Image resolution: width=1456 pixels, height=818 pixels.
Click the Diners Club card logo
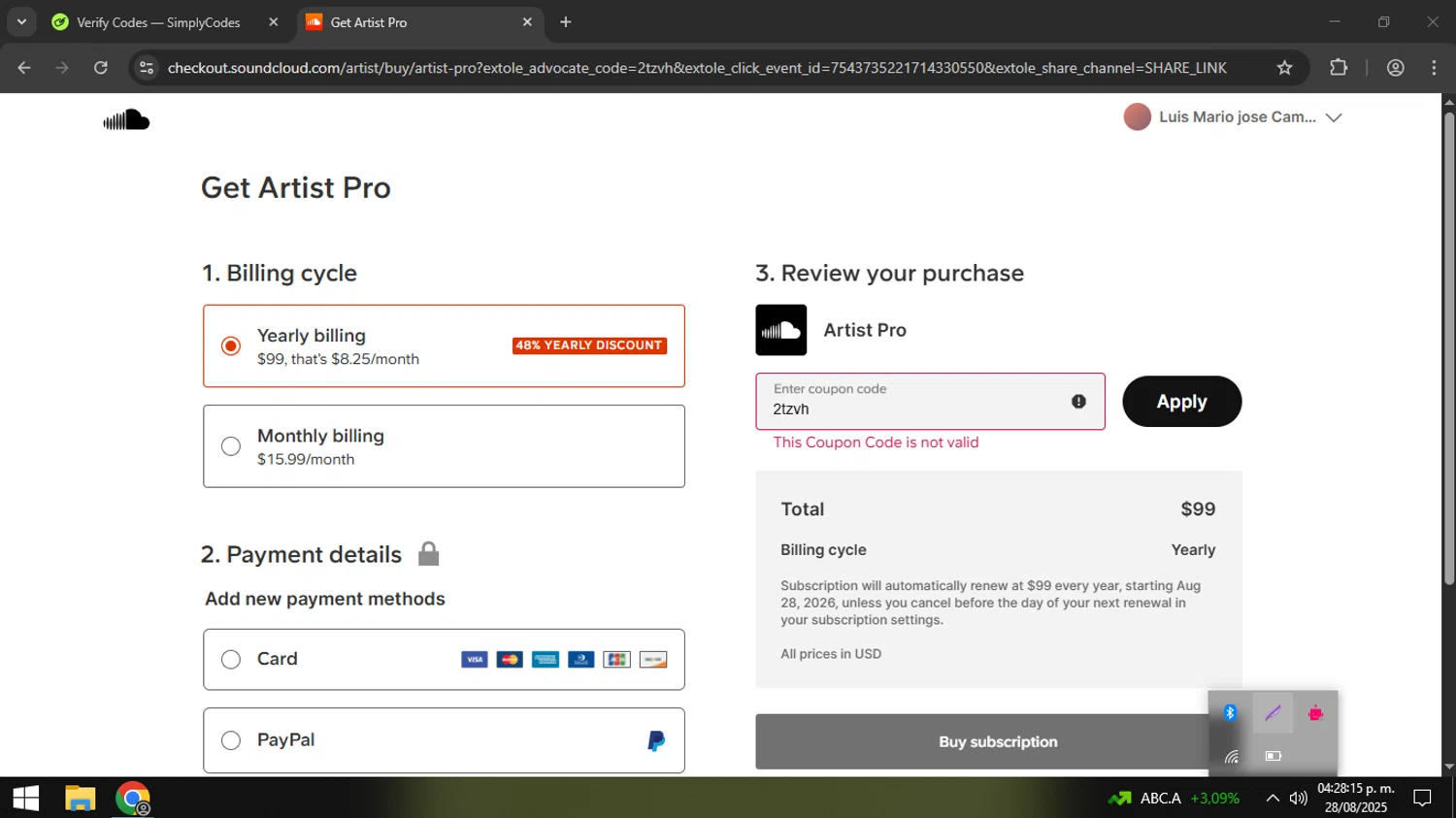[x=581, y=660]
